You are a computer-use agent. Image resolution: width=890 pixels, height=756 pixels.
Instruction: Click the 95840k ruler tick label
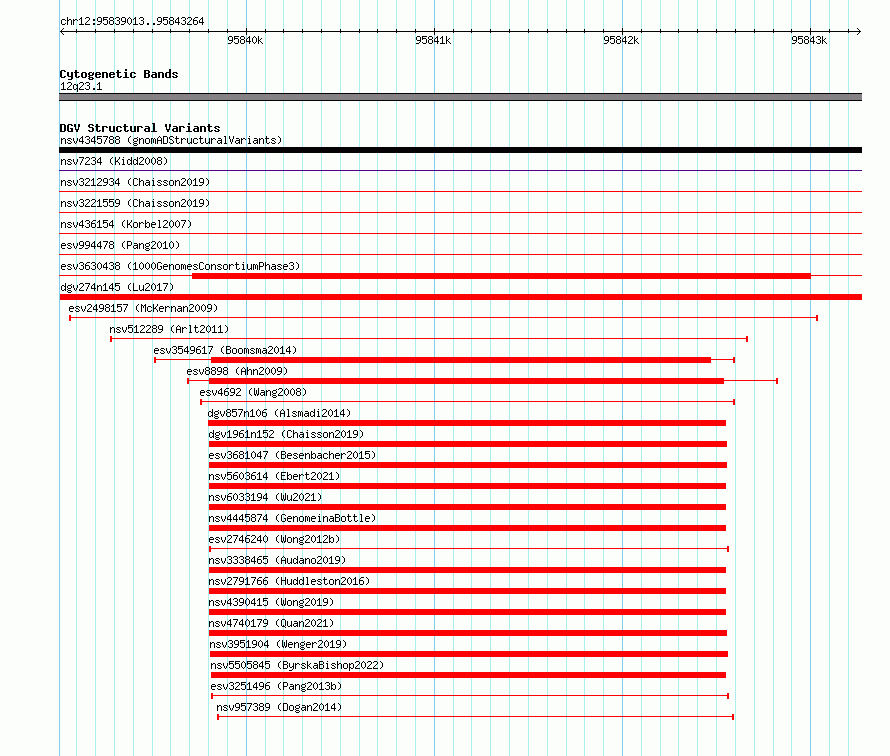click(245, 40)
